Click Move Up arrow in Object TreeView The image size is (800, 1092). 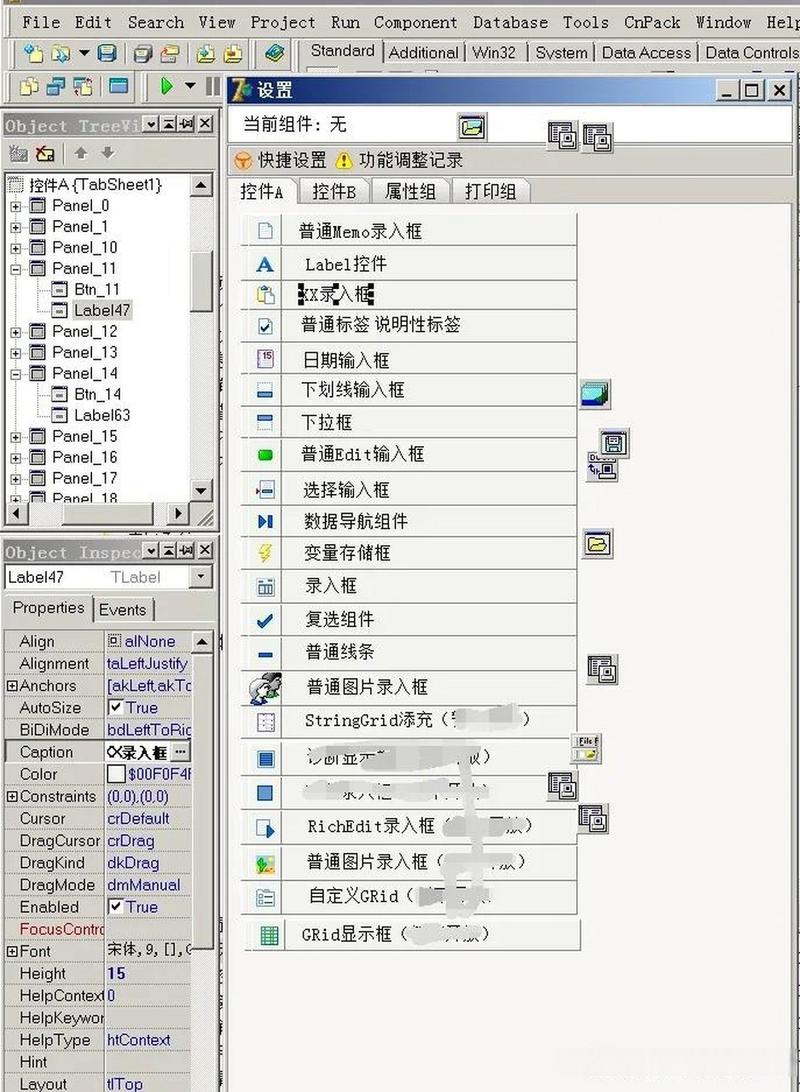point(81,153)
